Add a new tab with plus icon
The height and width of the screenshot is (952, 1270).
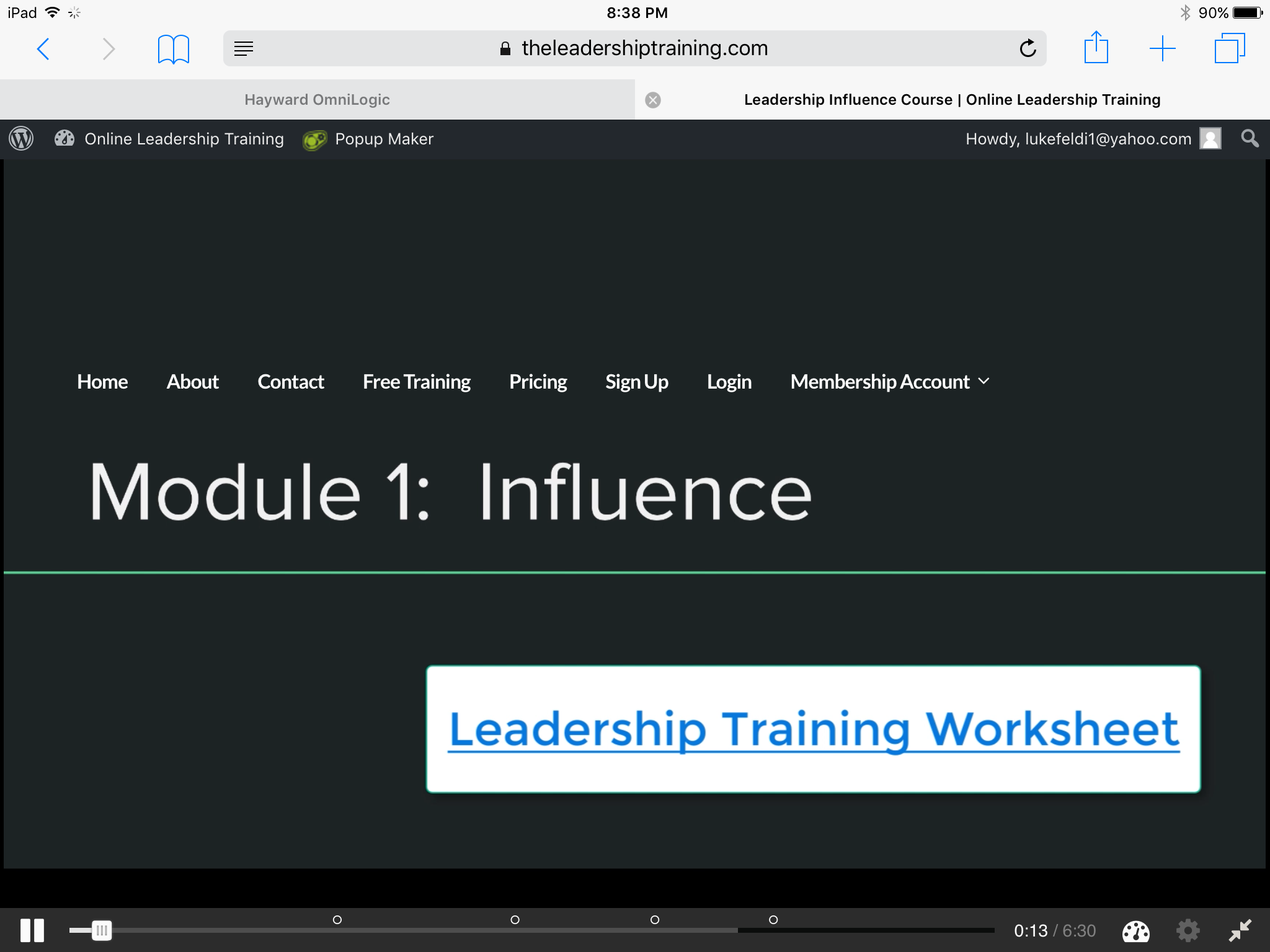coord(1163,48)
